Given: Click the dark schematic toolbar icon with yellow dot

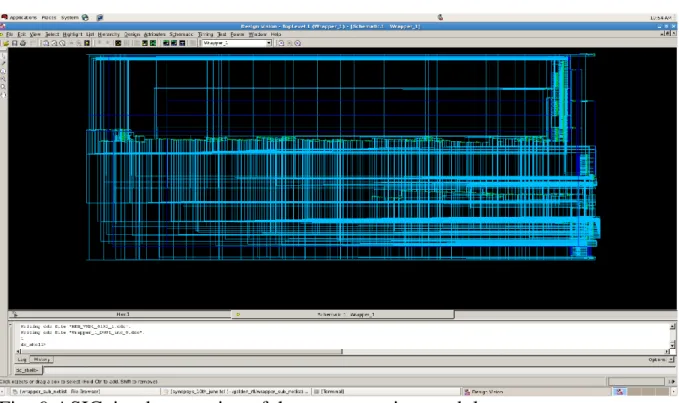Looking at the screenshot, I should pos(118,43).
